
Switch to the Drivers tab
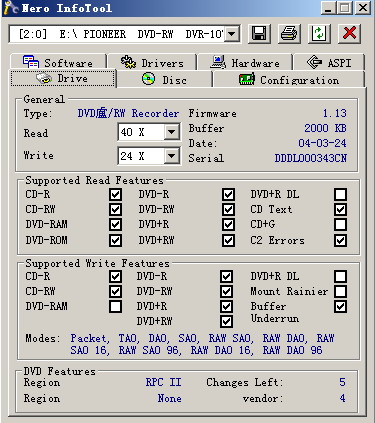(152, 62)
